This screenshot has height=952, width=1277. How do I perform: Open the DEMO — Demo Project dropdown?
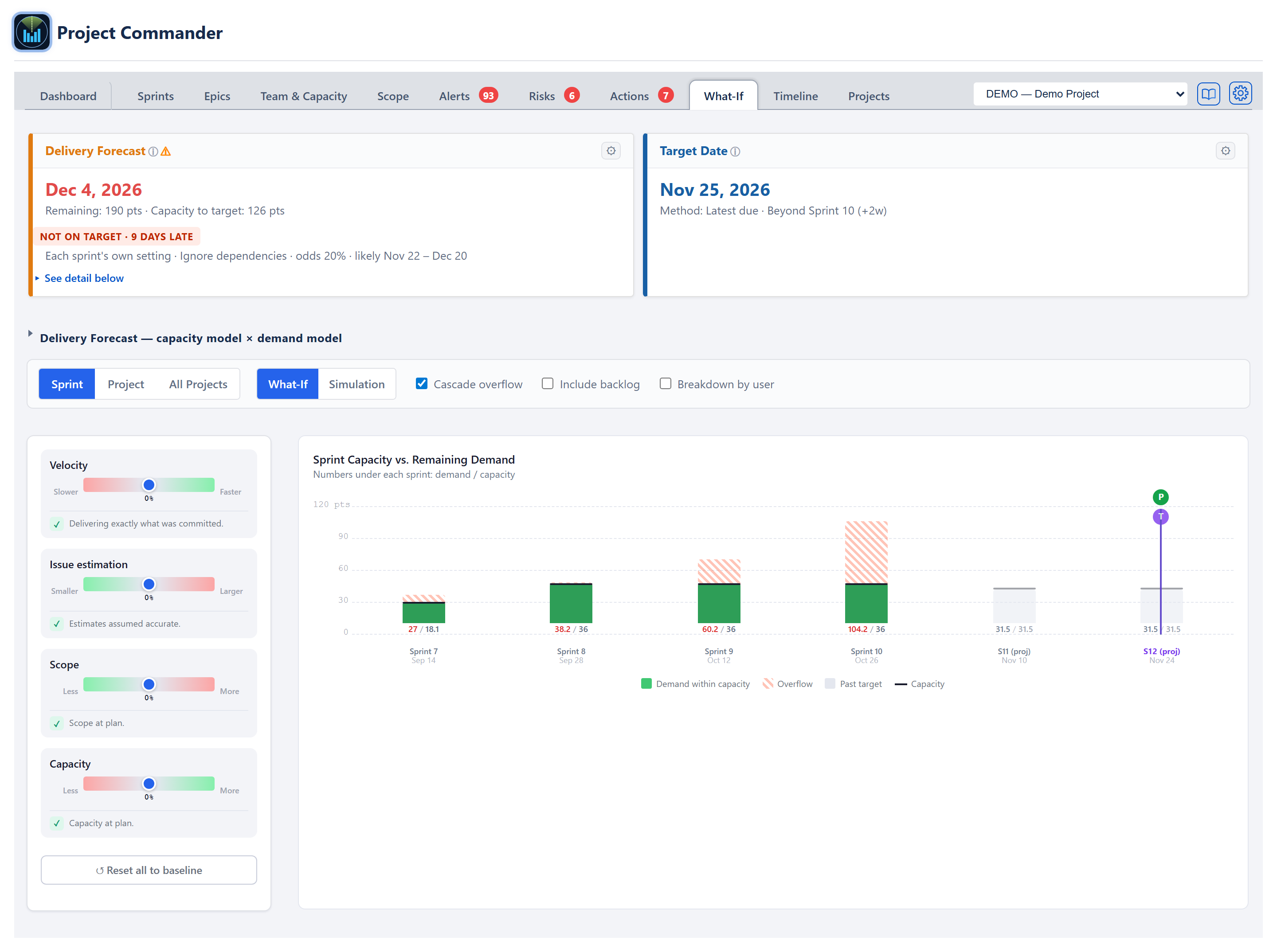[x=1081, y=94]
